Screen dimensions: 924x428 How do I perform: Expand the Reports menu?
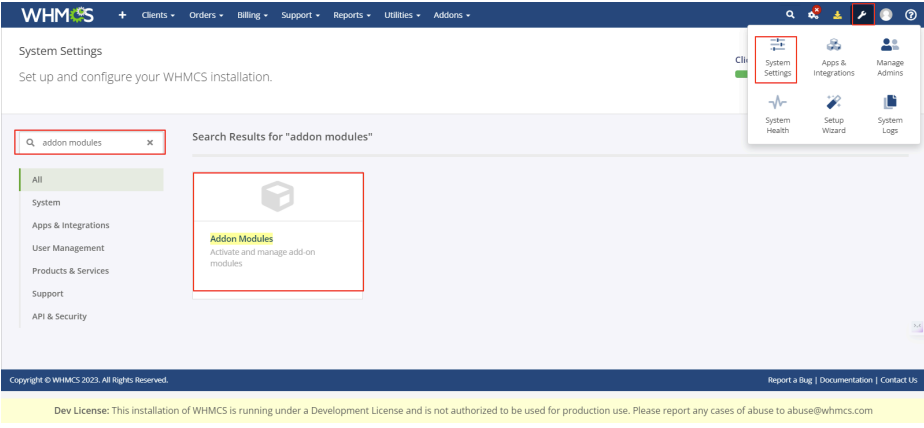pyautogui.click(x=352, y=15)
